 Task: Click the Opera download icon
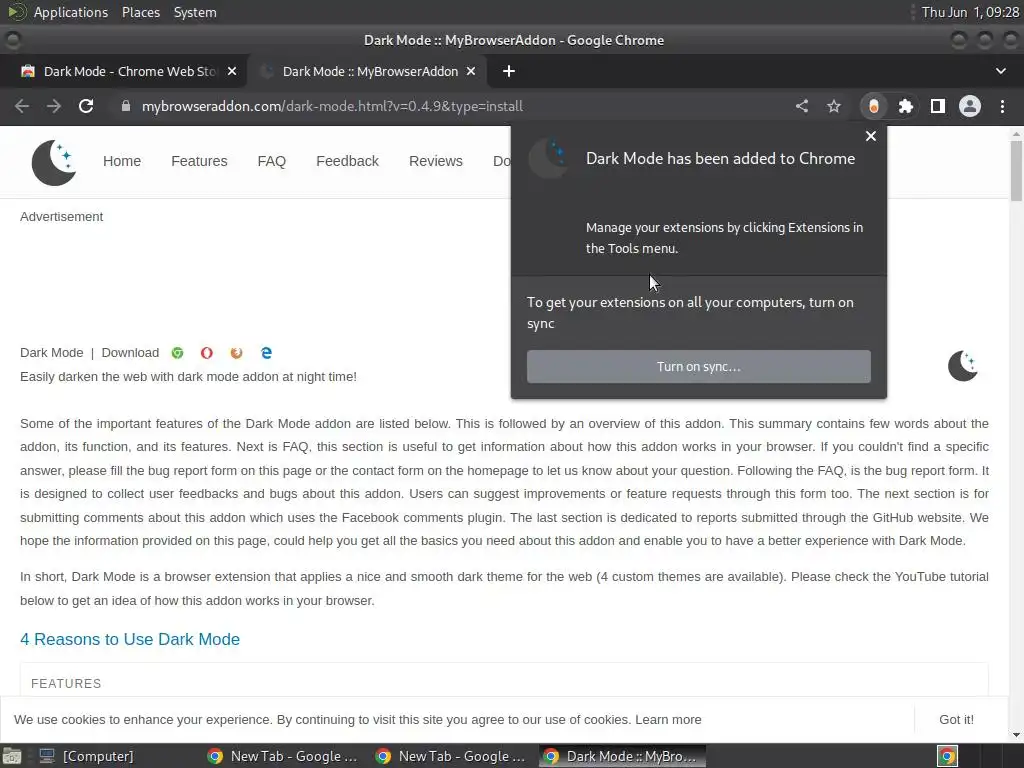pyautogui.click(x=206, y=353)
